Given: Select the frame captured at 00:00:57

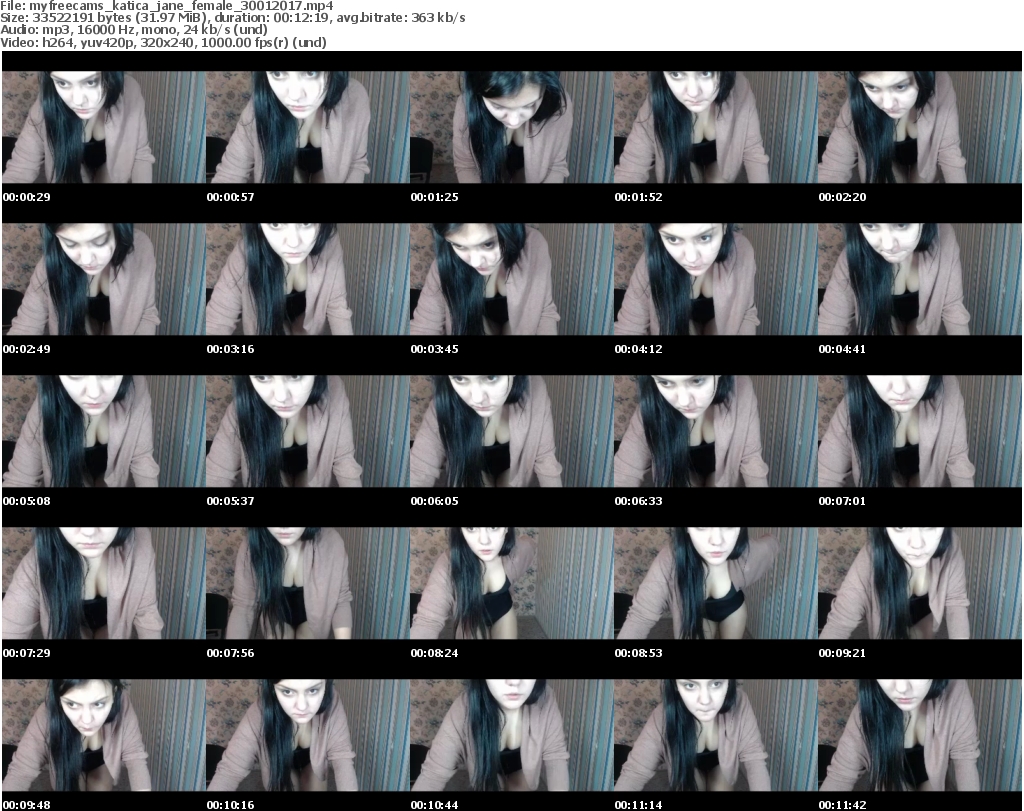Looking at the screenshot, I should pos(308,127).
